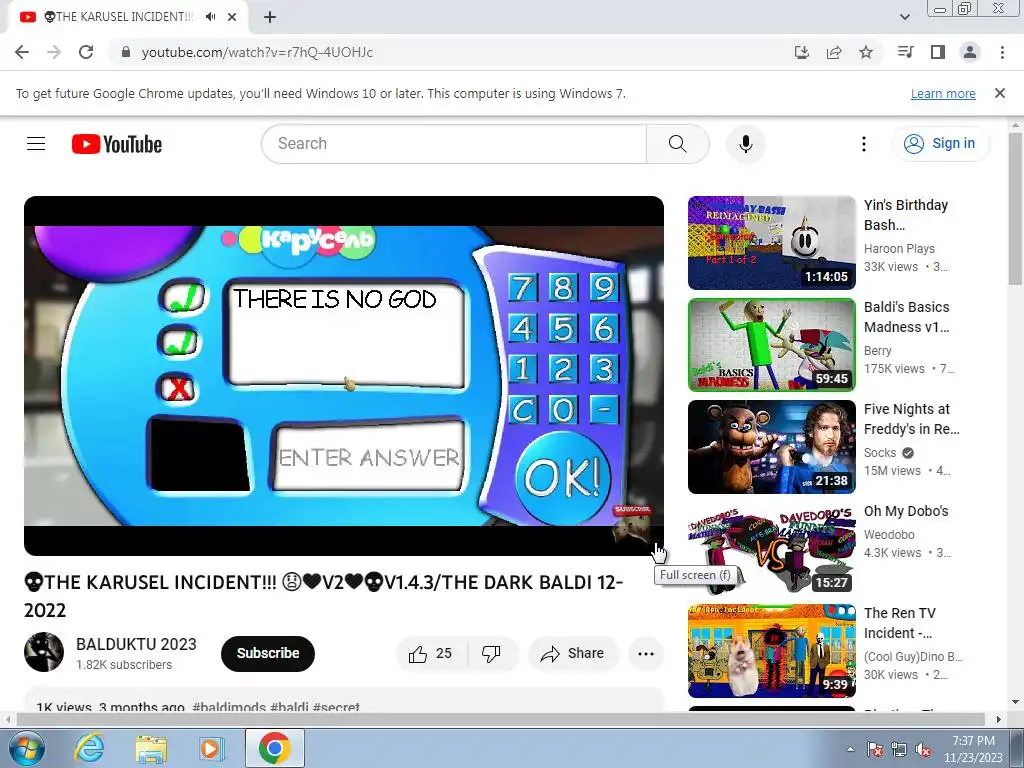1024x768 pixels.
Task: Go to YouTube home via logo
Action: pyautogui.click(x=117, y=144)
